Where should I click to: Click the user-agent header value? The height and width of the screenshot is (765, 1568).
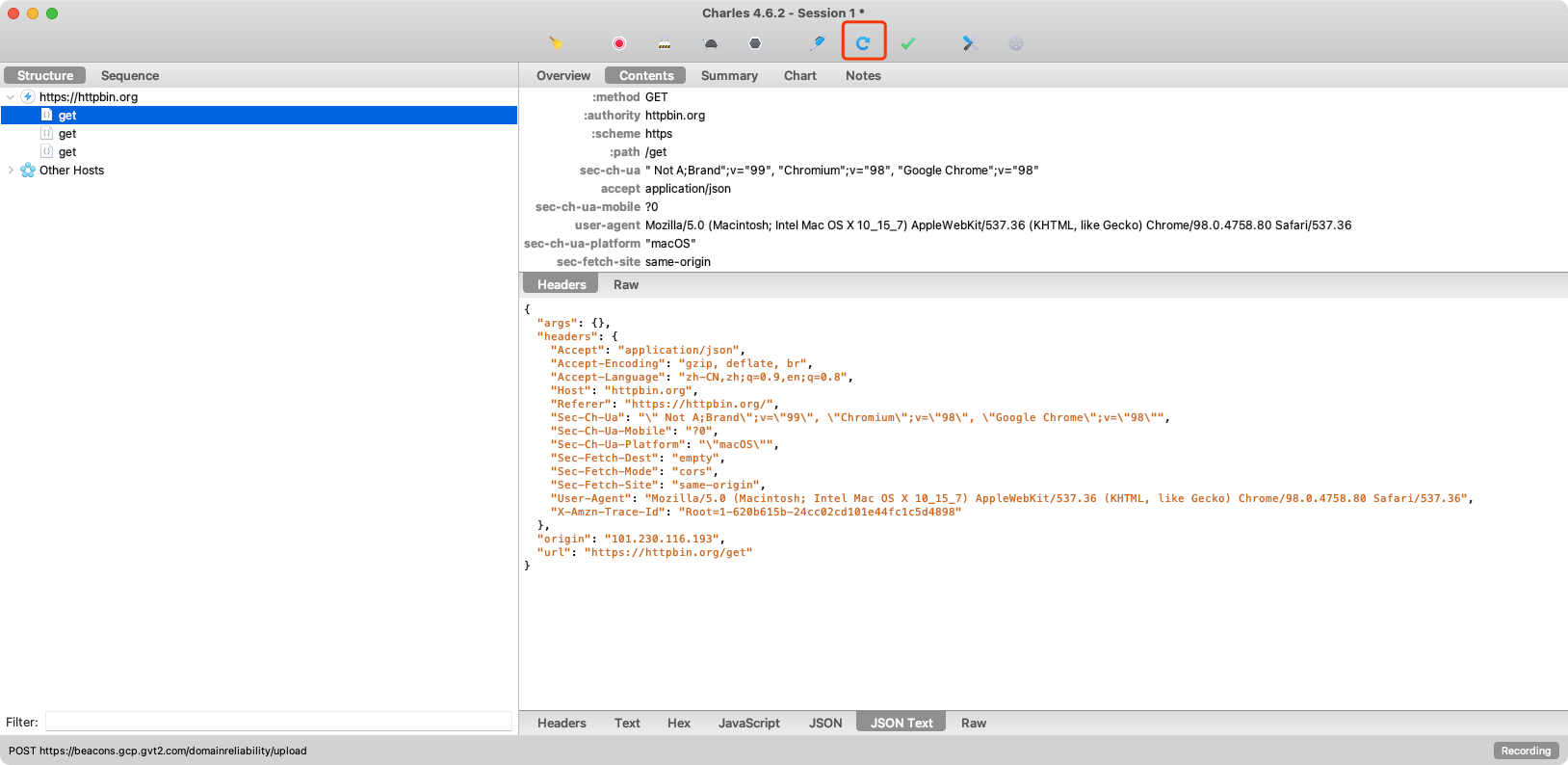coord(998,224)
